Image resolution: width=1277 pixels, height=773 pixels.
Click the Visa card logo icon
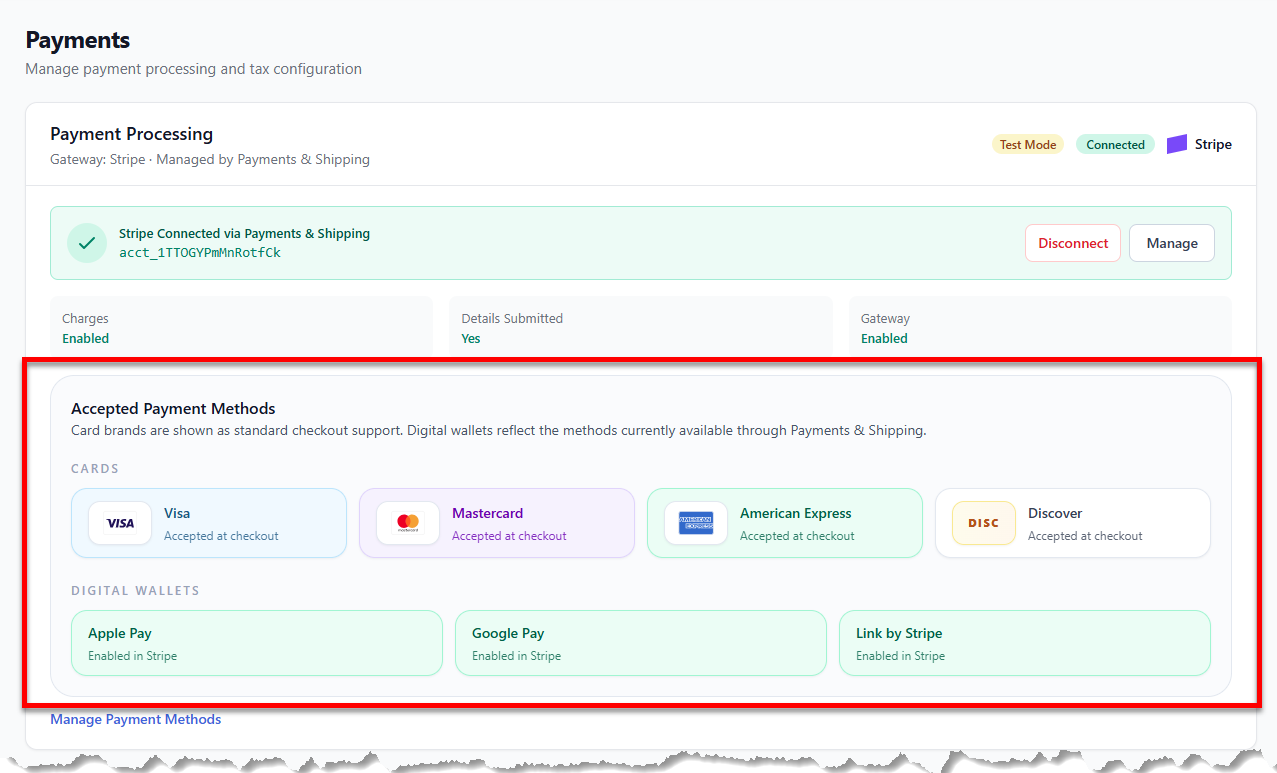click(120, 523)
